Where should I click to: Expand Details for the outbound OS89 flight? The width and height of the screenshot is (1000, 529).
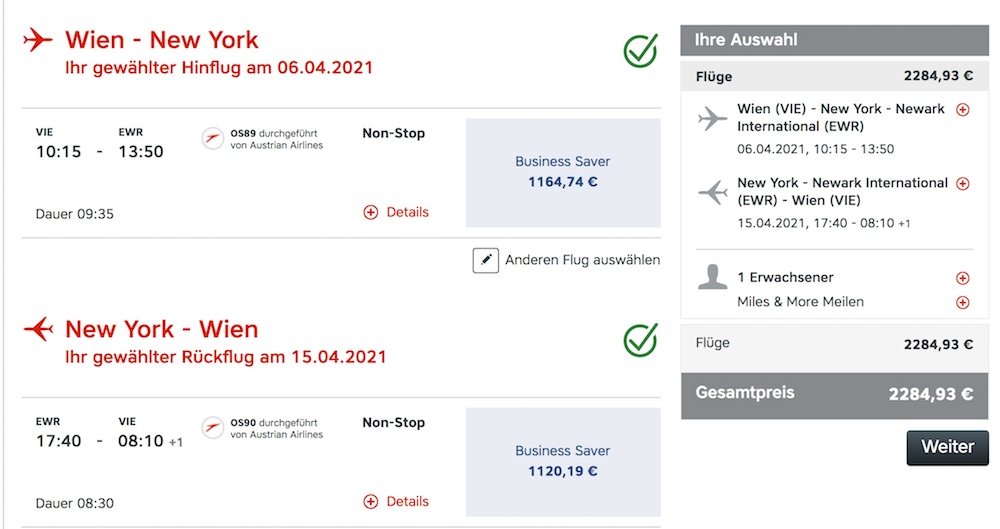tap(396, 212)
